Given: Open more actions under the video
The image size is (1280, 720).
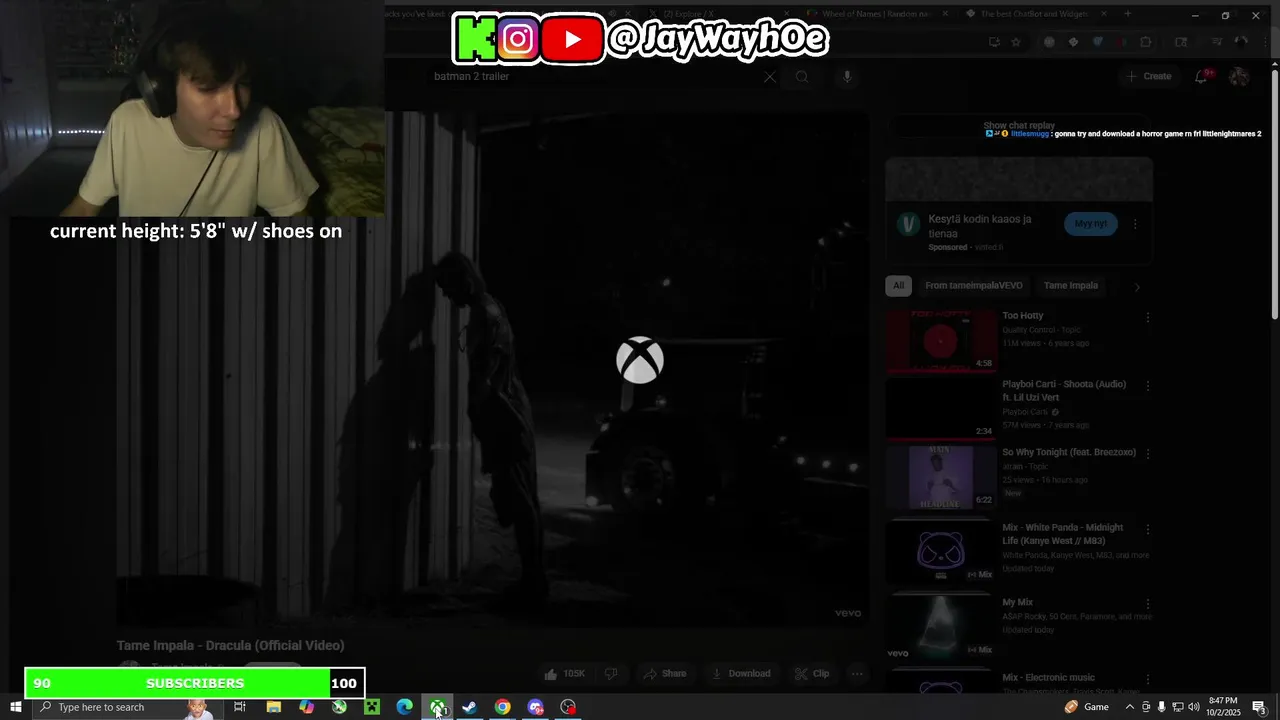Looking at the screenshot, I should (x=857, y=674).
